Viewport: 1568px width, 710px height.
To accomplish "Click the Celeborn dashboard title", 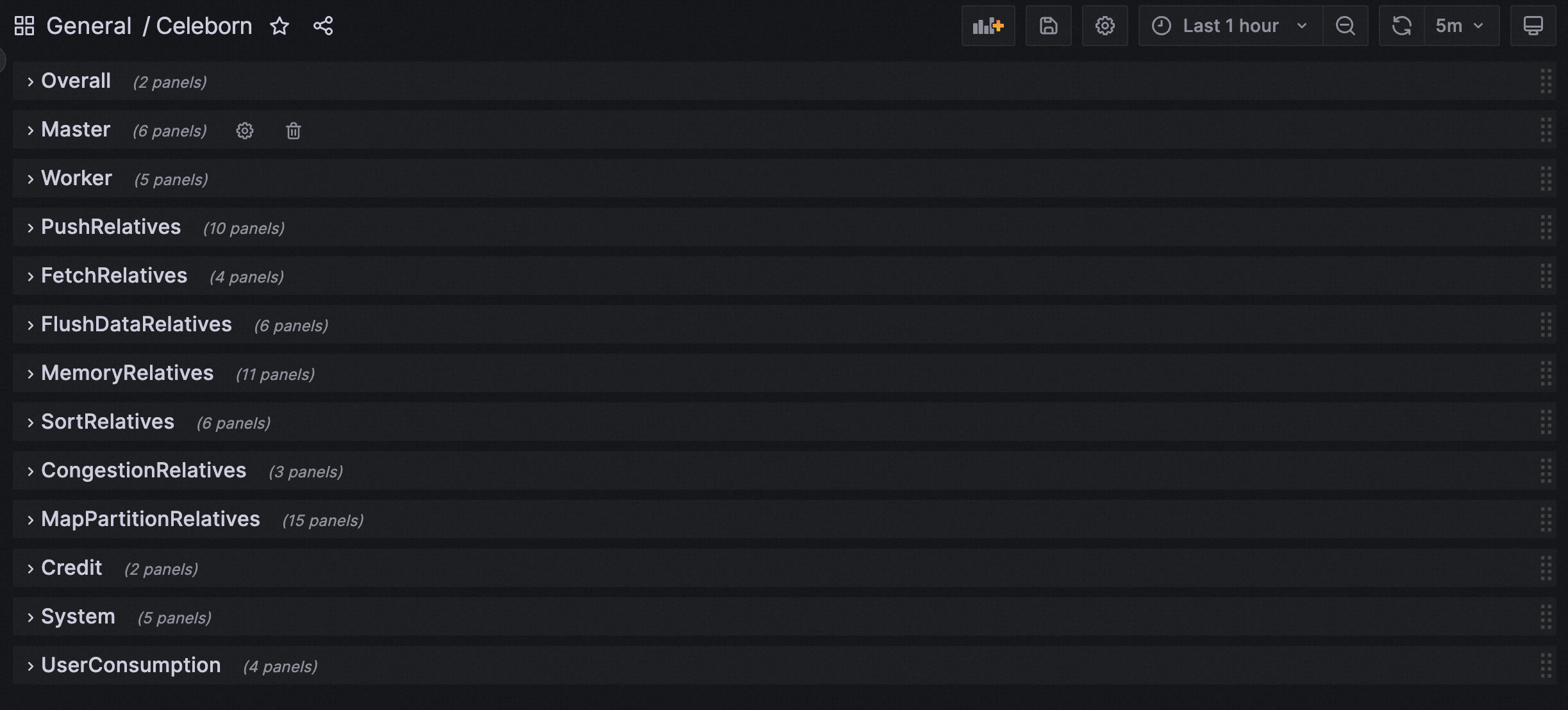I will pyautogui.click(x=204, y=26).
